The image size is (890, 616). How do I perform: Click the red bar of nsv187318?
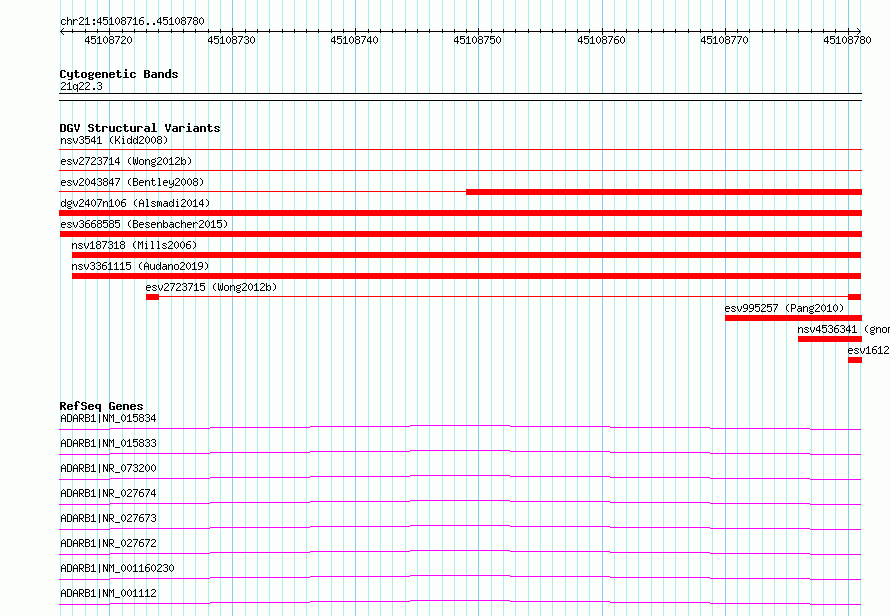click(467, 255)
